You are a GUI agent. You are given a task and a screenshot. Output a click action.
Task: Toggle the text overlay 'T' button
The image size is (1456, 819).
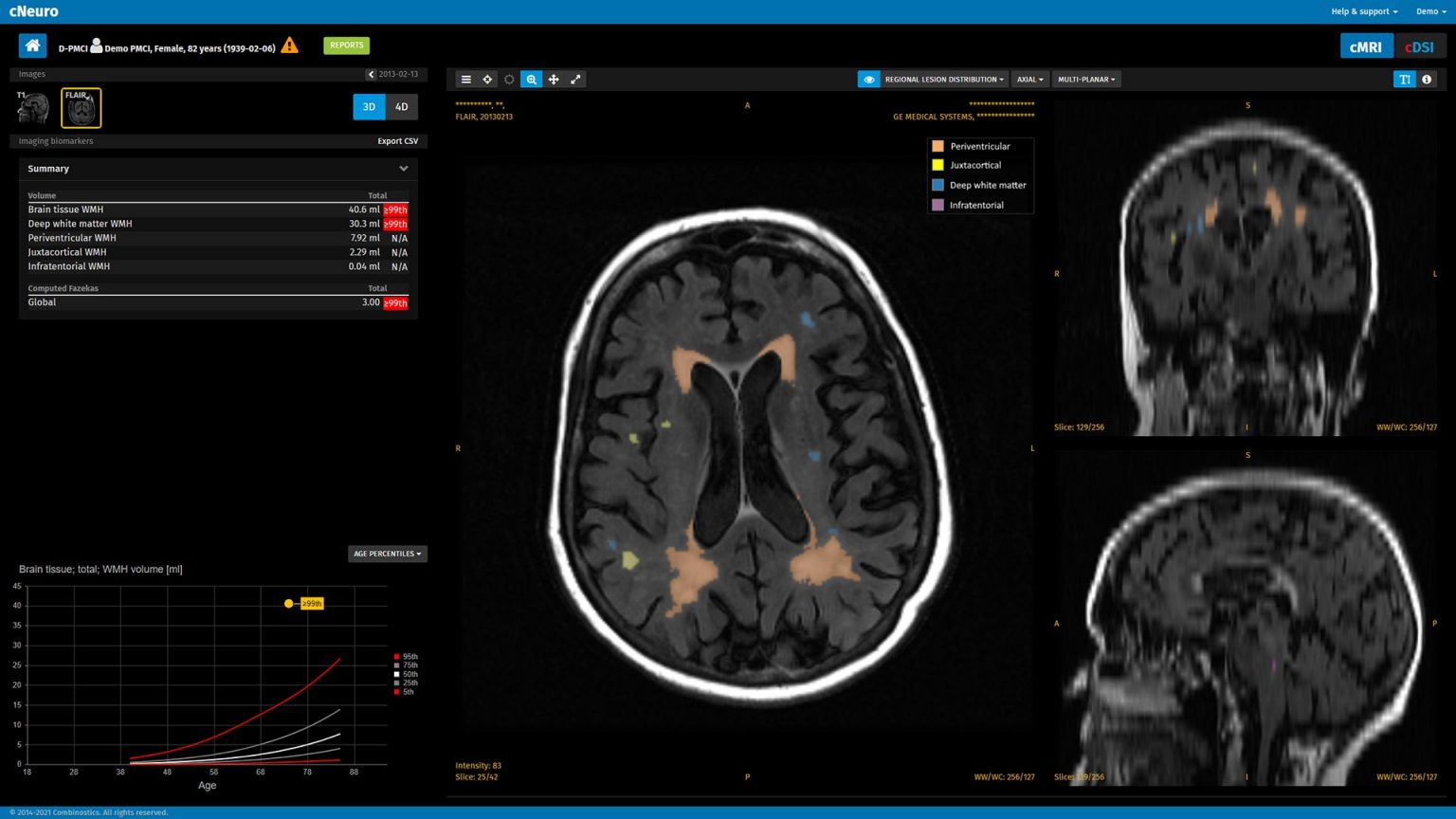pyautogui.click(x=1403, y=80)
